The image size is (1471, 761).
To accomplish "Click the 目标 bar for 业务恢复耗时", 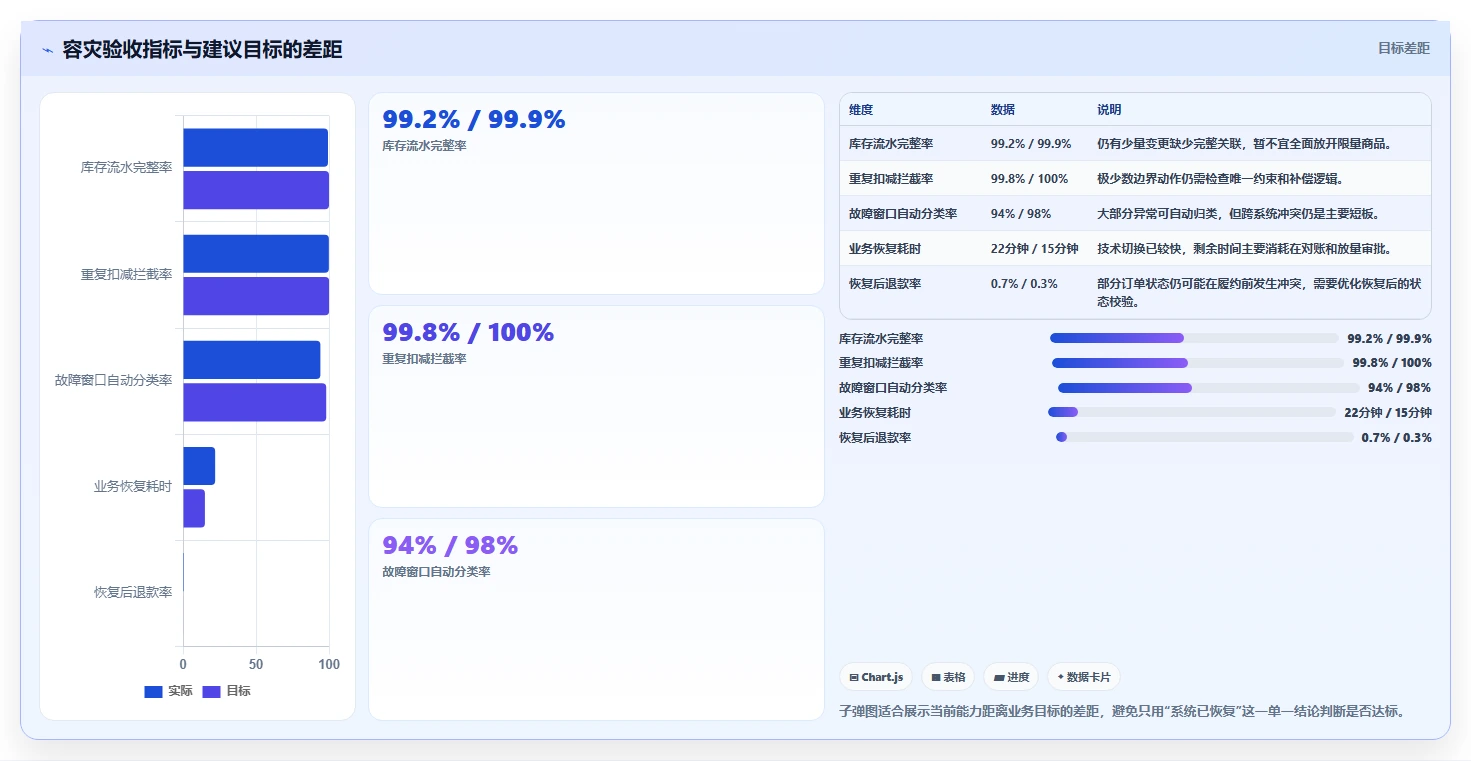I will tap(194, 508).
